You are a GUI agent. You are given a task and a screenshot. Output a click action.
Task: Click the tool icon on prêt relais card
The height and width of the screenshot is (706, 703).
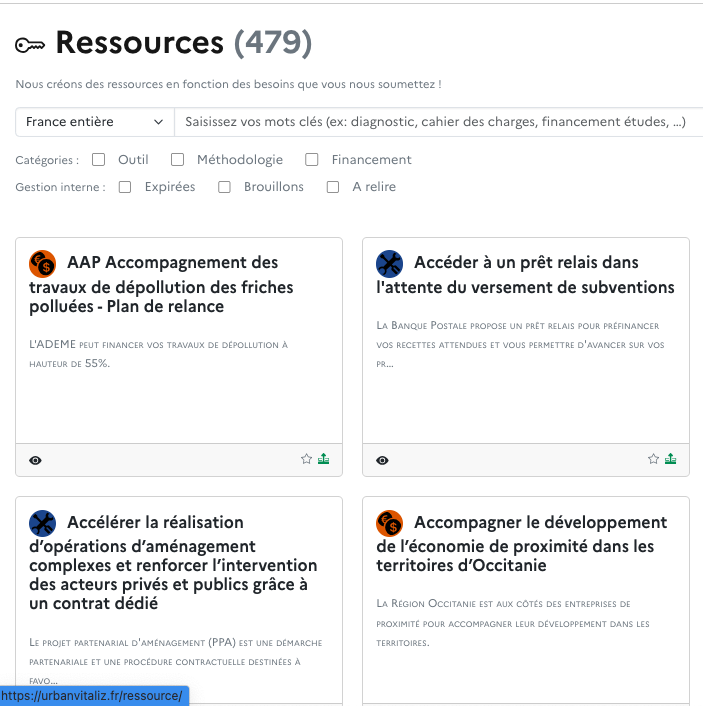(389, 263)
